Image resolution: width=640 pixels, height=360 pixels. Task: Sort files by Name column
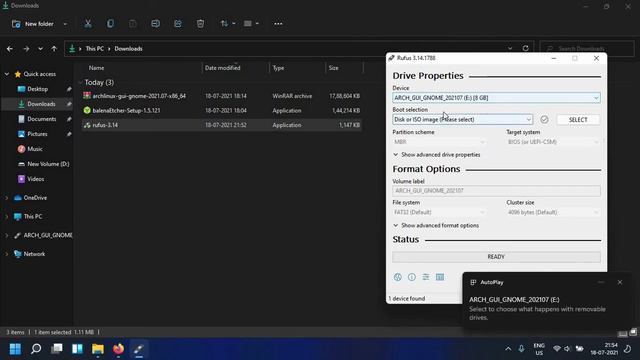click(x=96, y=68)
